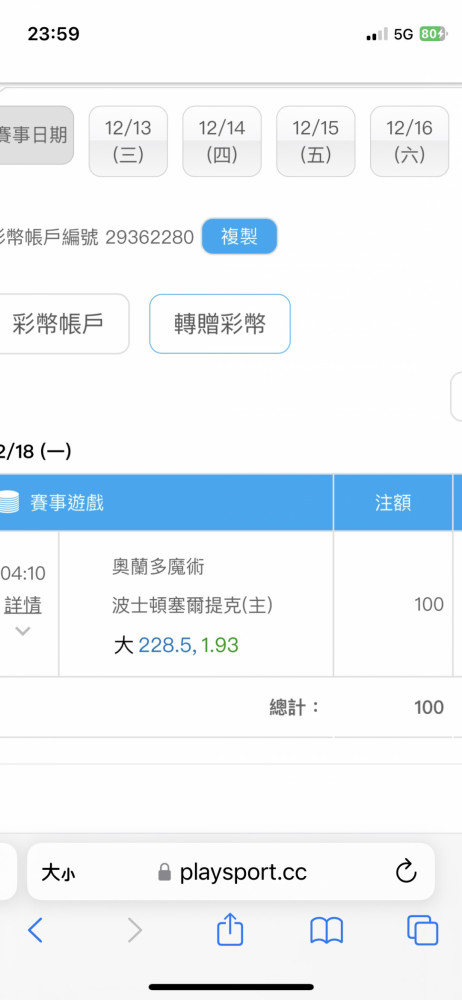Reload the page with refresh icon

406,872
